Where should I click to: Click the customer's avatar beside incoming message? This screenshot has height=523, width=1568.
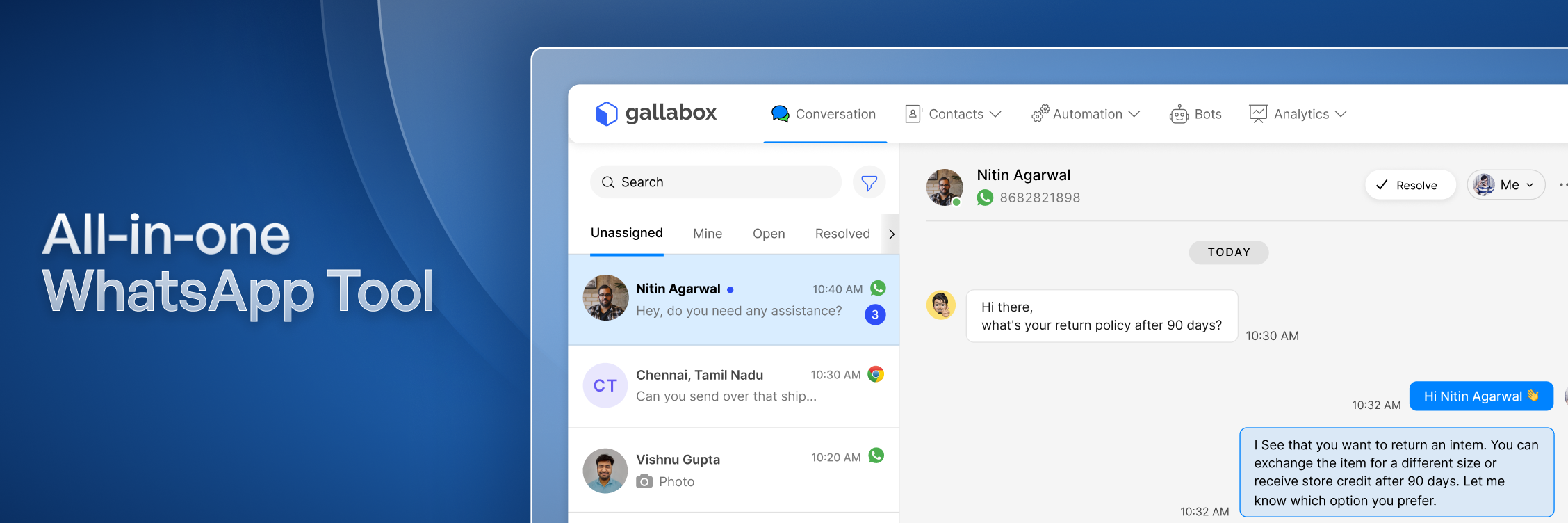pos(941,305)
